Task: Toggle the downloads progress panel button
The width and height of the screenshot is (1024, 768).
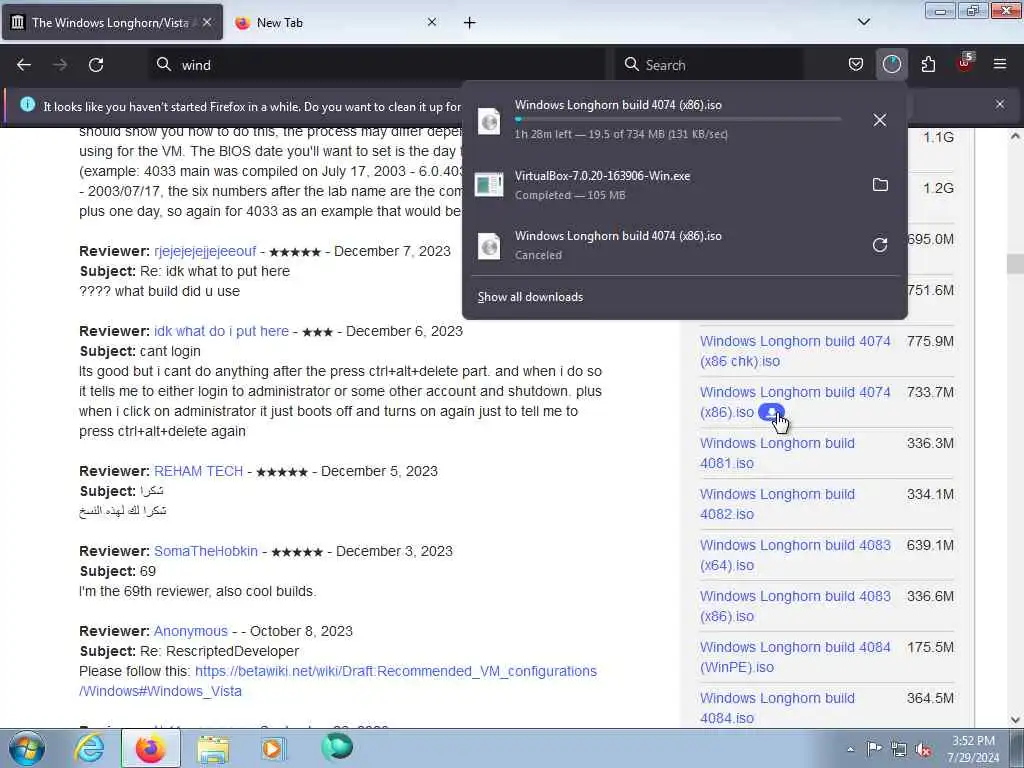Action: click(891, 64)
